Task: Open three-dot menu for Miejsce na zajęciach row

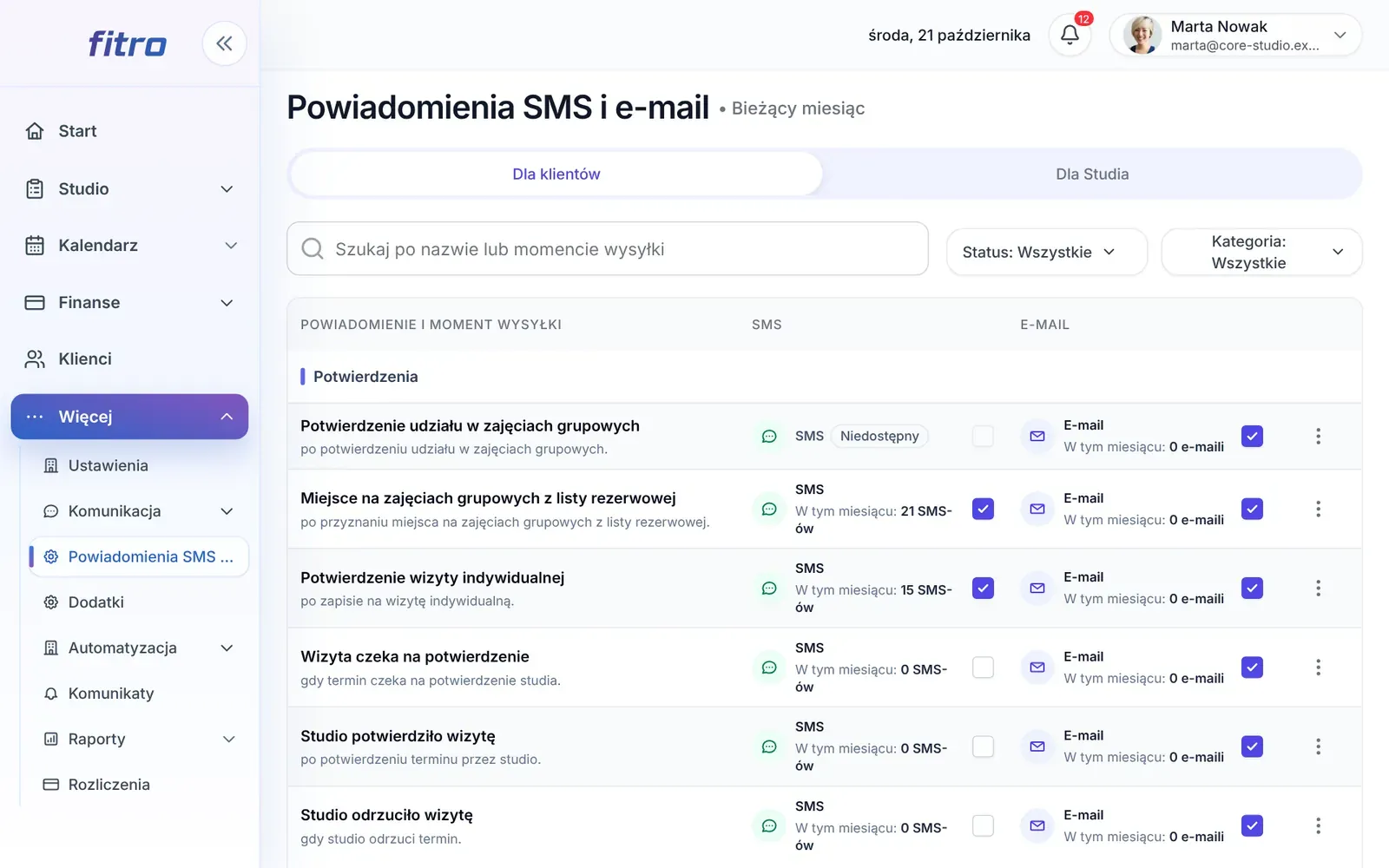Action: [x=1318, y=509]
